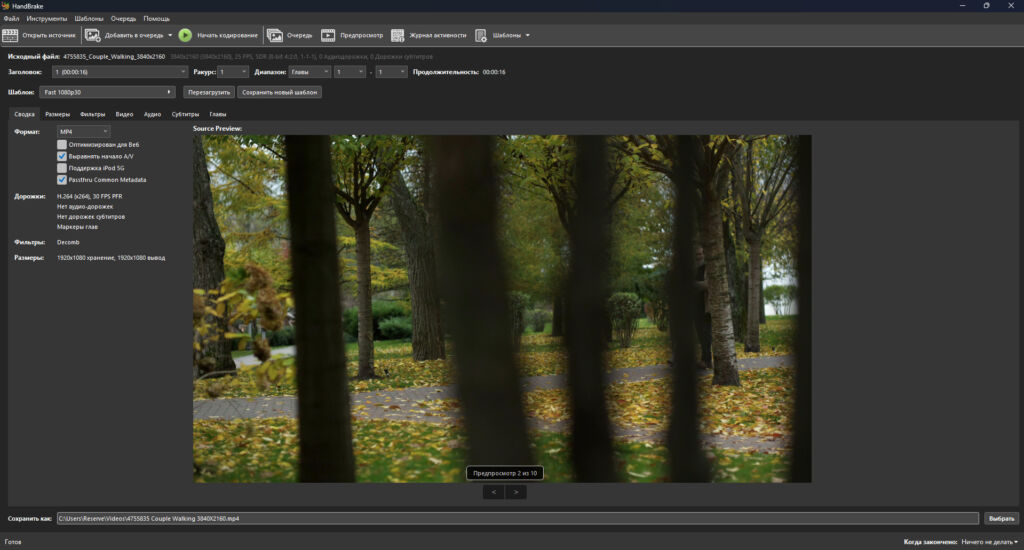
Task: Click the Выбрать browse button
Action: click(x=1001, y=519)
